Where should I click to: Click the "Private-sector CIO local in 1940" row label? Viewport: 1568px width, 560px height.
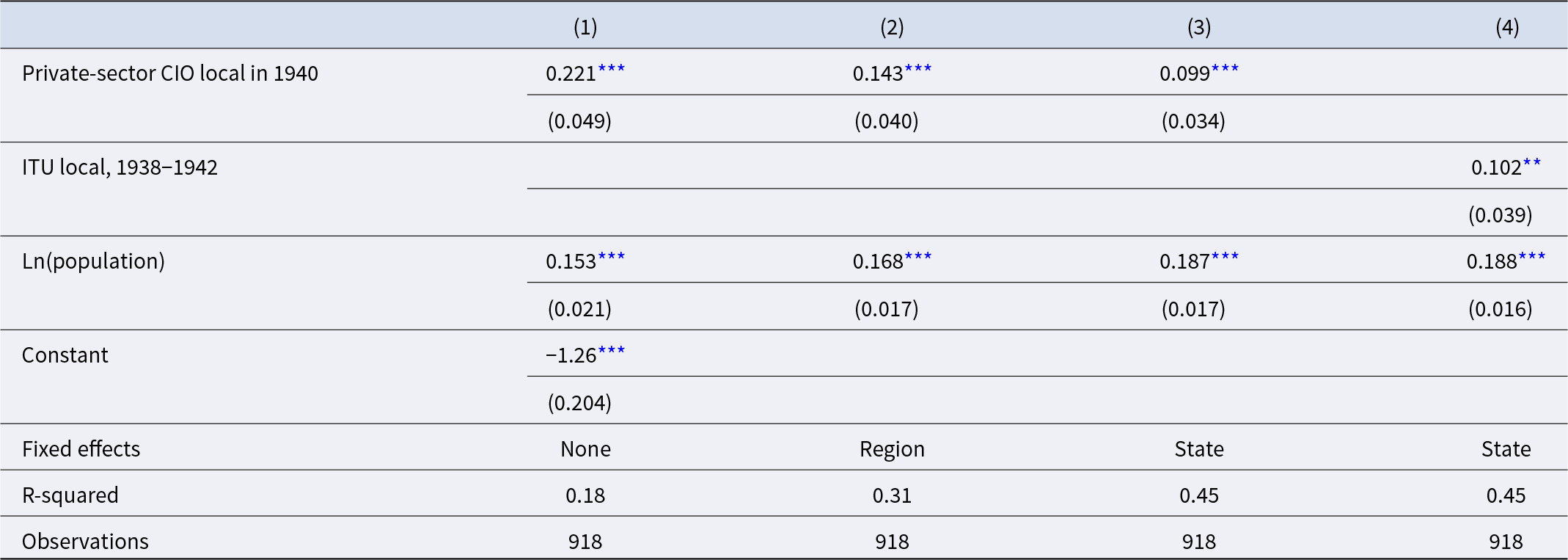[170, 73]
